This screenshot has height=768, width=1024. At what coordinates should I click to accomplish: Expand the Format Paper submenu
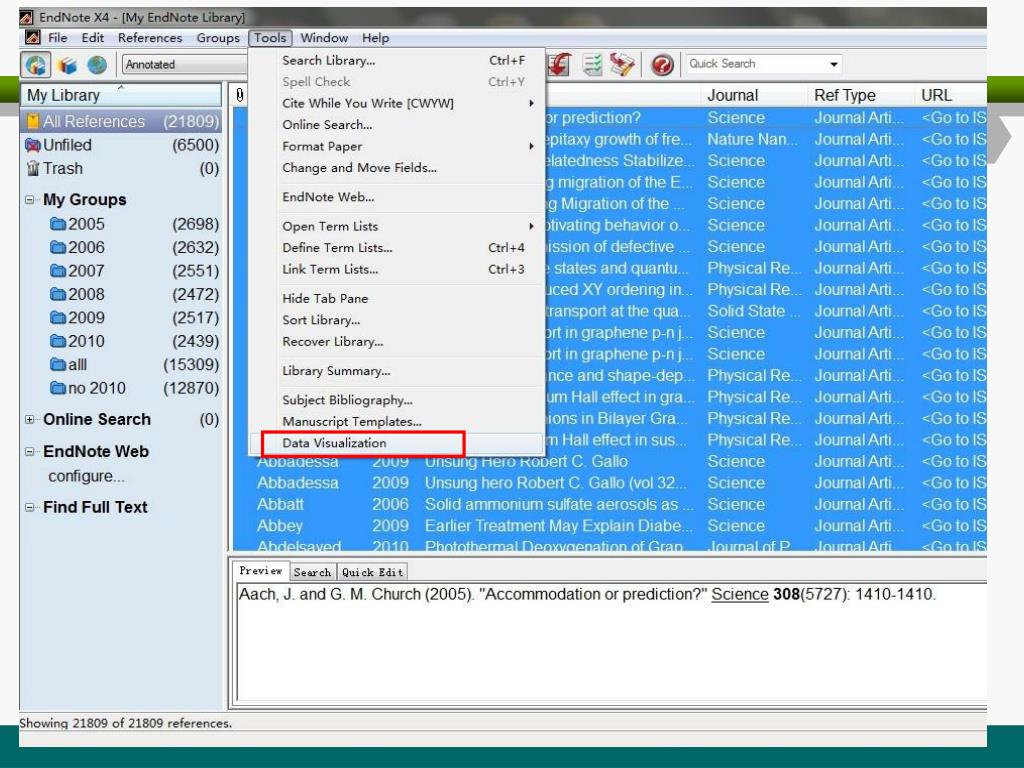pos(532,146)
